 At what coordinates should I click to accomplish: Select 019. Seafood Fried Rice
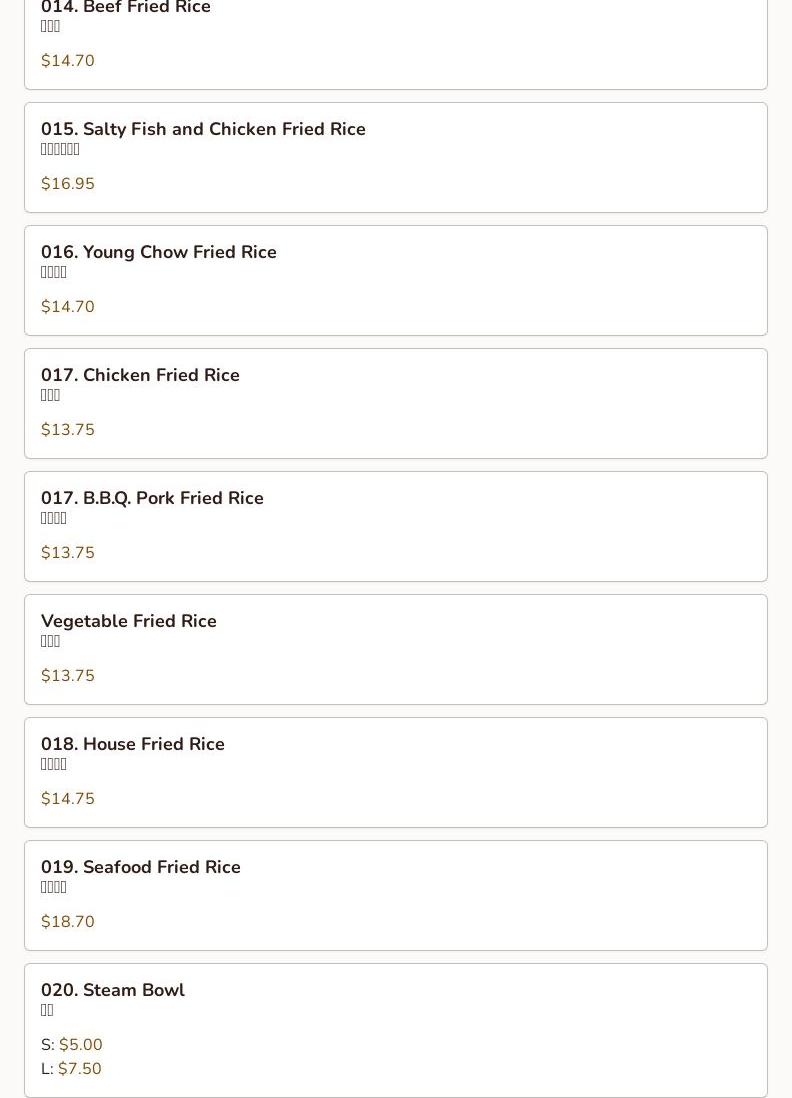click(x=141, y=867)
